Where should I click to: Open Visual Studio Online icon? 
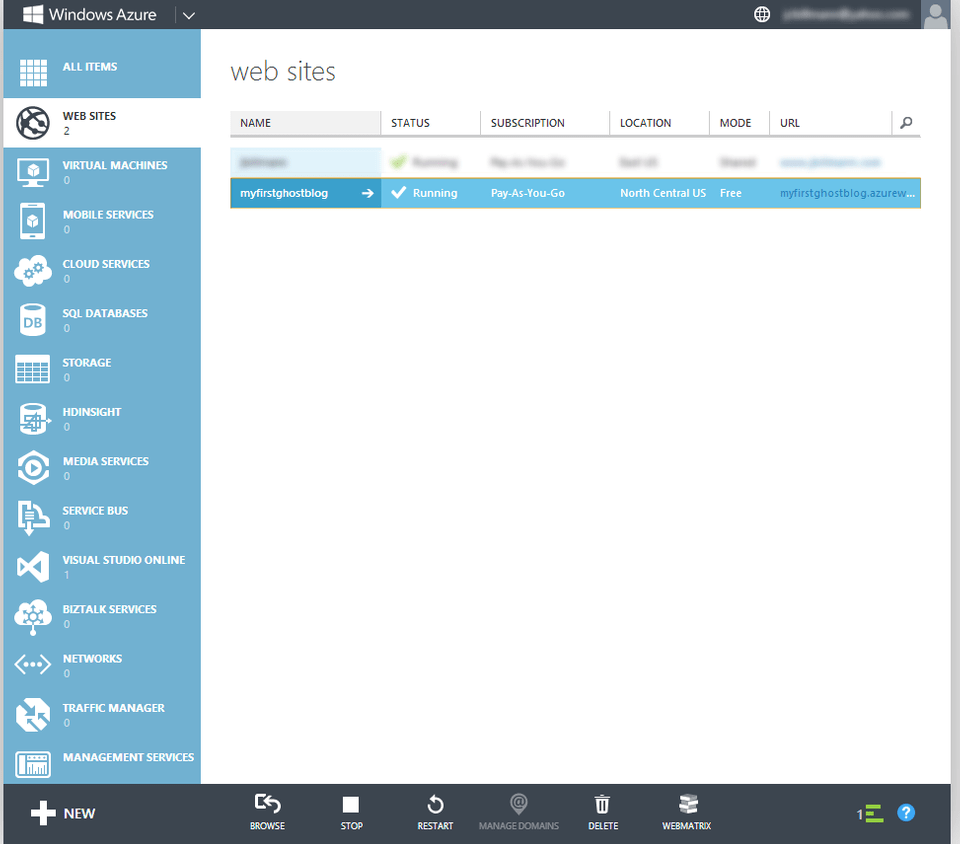(x=33, y=567)
